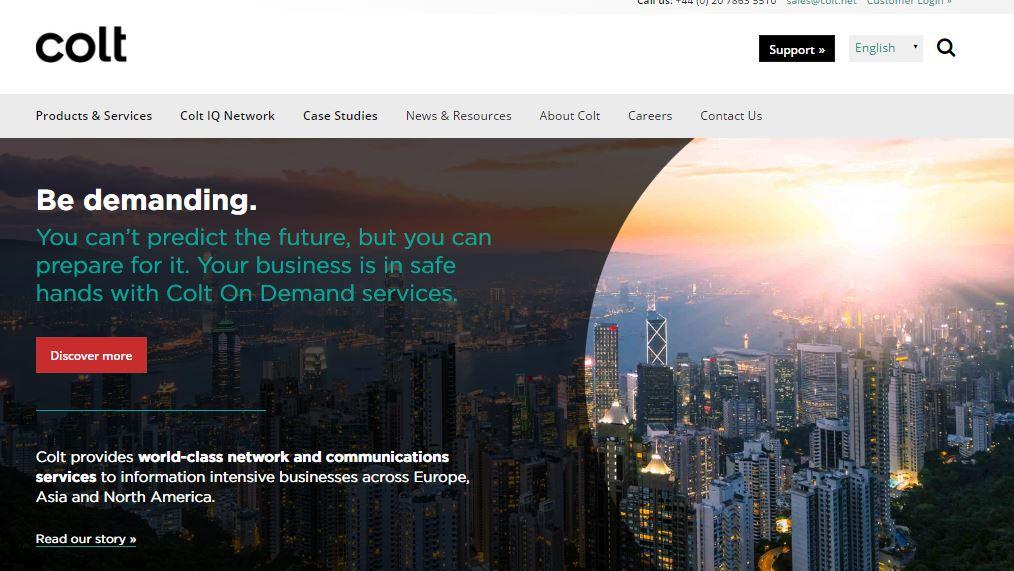Click the Customer Login link
This screenshot has width=1014, height=571.
click(x=909, y=3)
